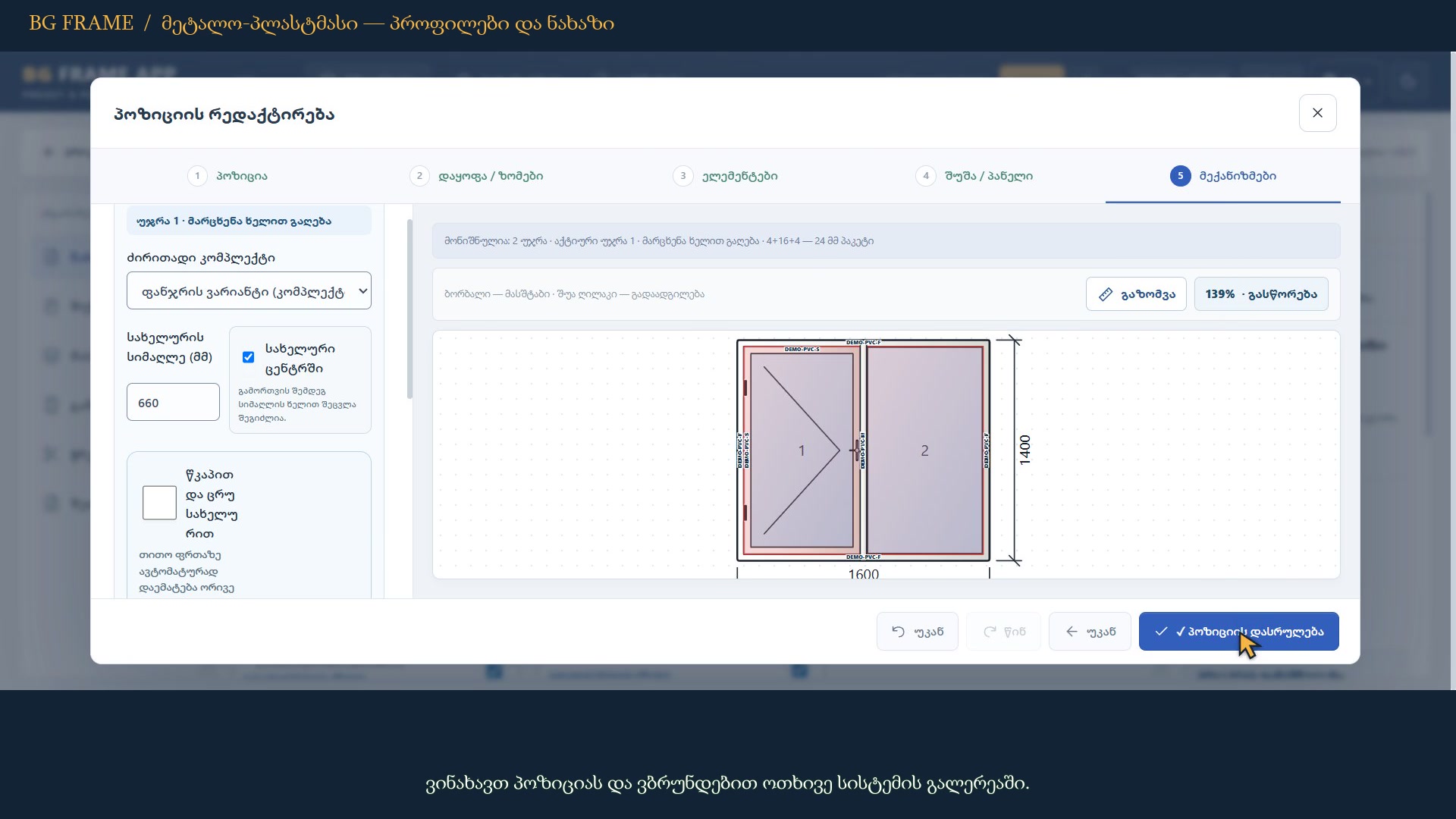
Task: Click the left panel vertical scrollbar
Action: (x=410, y=309)
